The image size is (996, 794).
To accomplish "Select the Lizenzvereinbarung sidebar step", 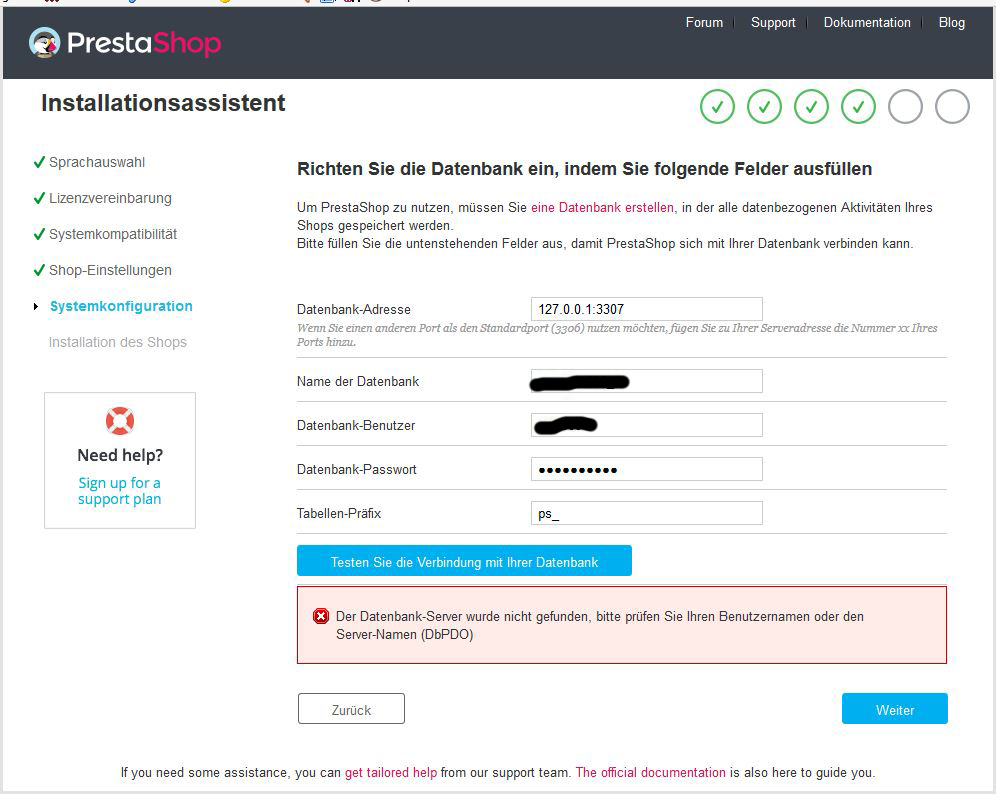I will 110,198.
